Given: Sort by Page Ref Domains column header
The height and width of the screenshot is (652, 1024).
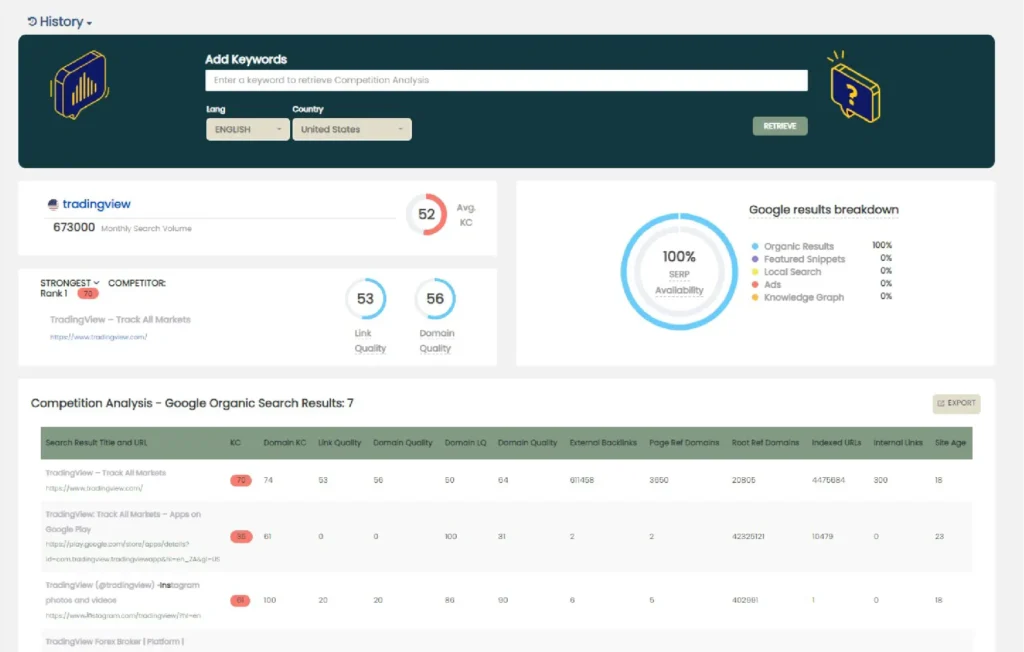Looking at the screenshot, I should click(x=684, y=442).
